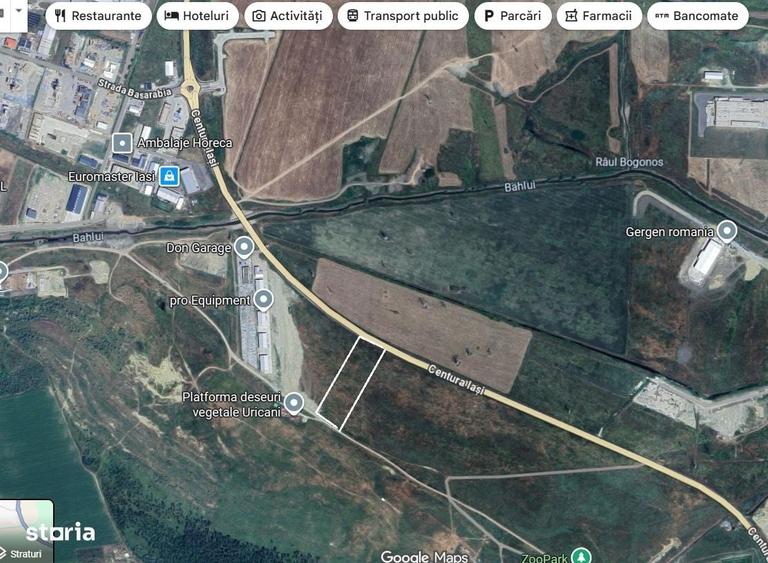Show Activități places on map
The image size is (768, 563).
[288, 16]
